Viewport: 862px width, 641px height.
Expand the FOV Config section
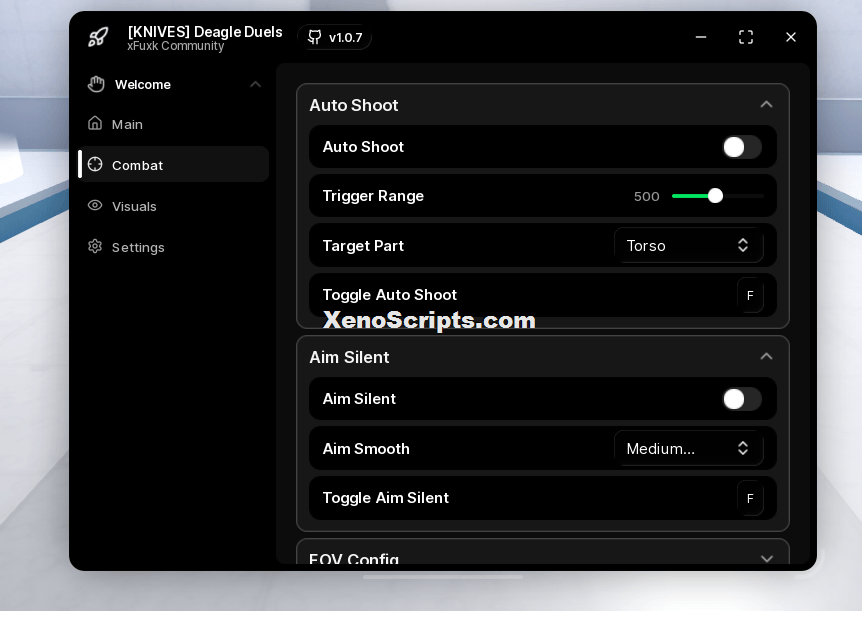point(766,559)
